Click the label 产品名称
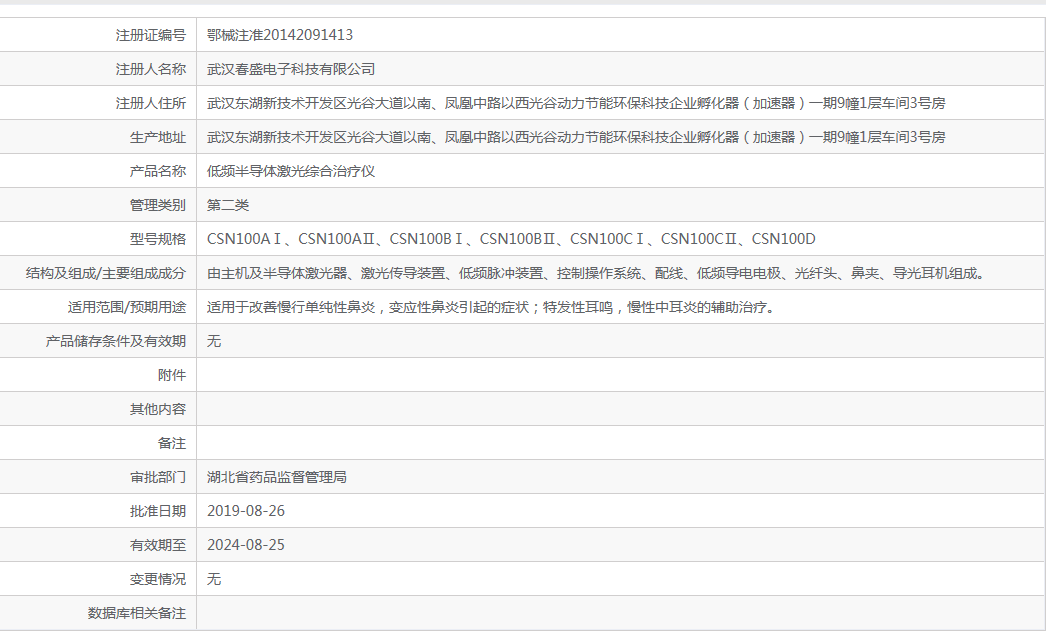This screenshot has height=640, width=1046. 157,172
